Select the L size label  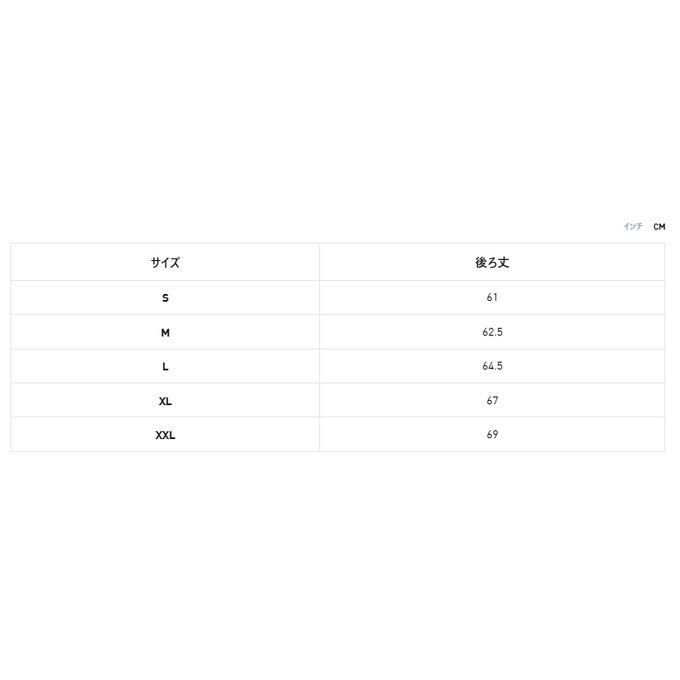(x=165, y=367)
